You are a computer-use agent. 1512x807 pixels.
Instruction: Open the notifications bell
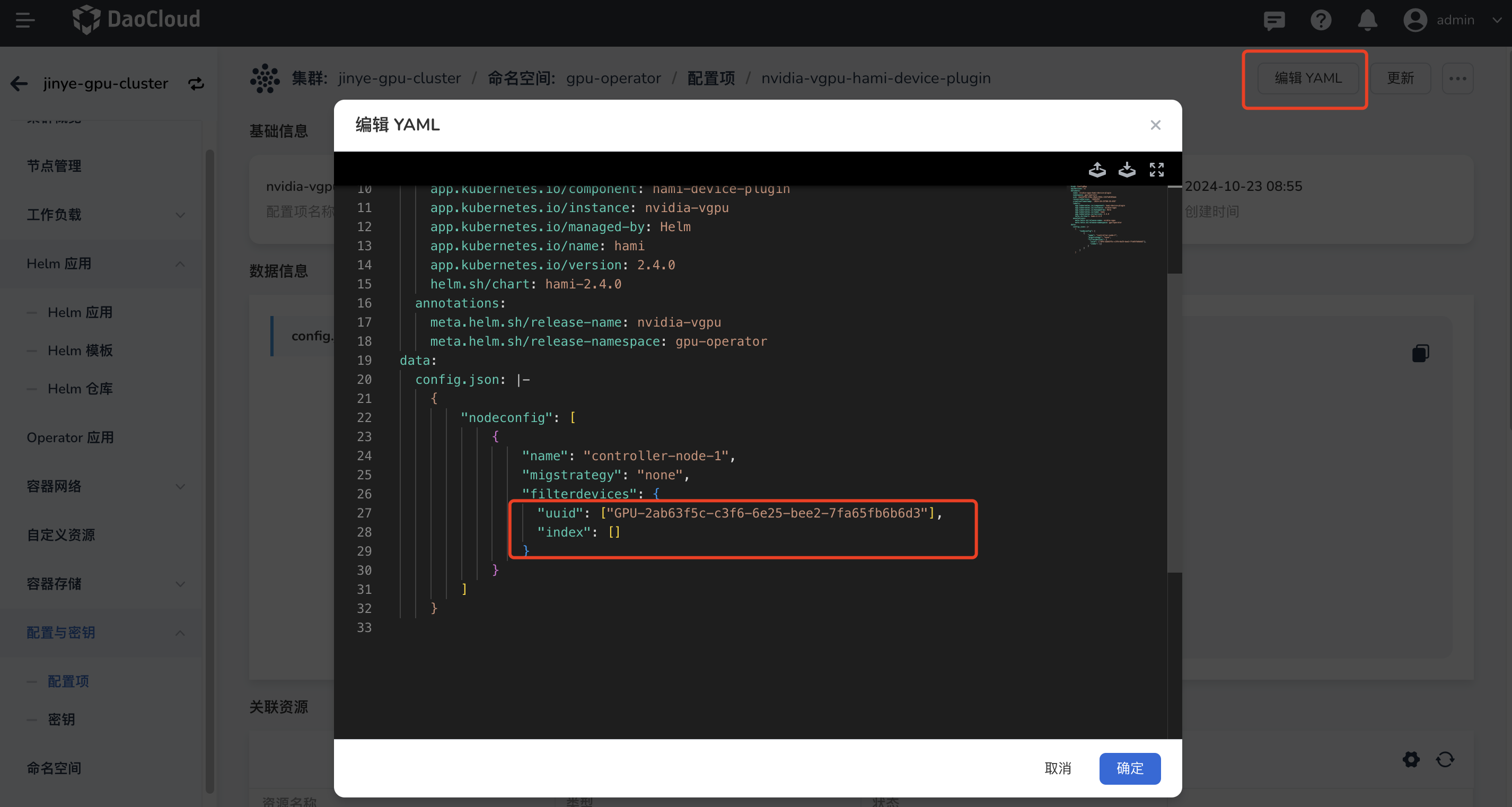[x=1367, y=21]
